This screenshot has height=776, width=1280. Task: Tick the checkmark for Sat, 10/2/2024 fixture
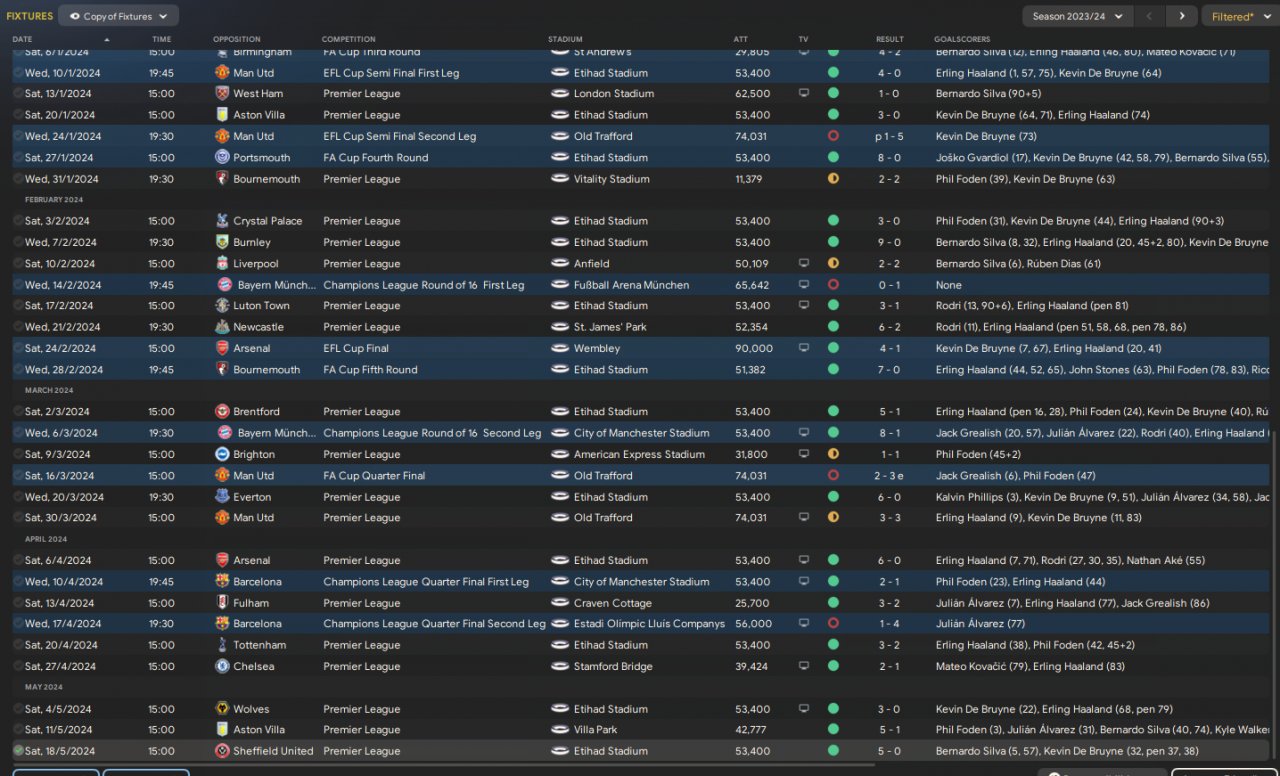click(x=18, y=264)
